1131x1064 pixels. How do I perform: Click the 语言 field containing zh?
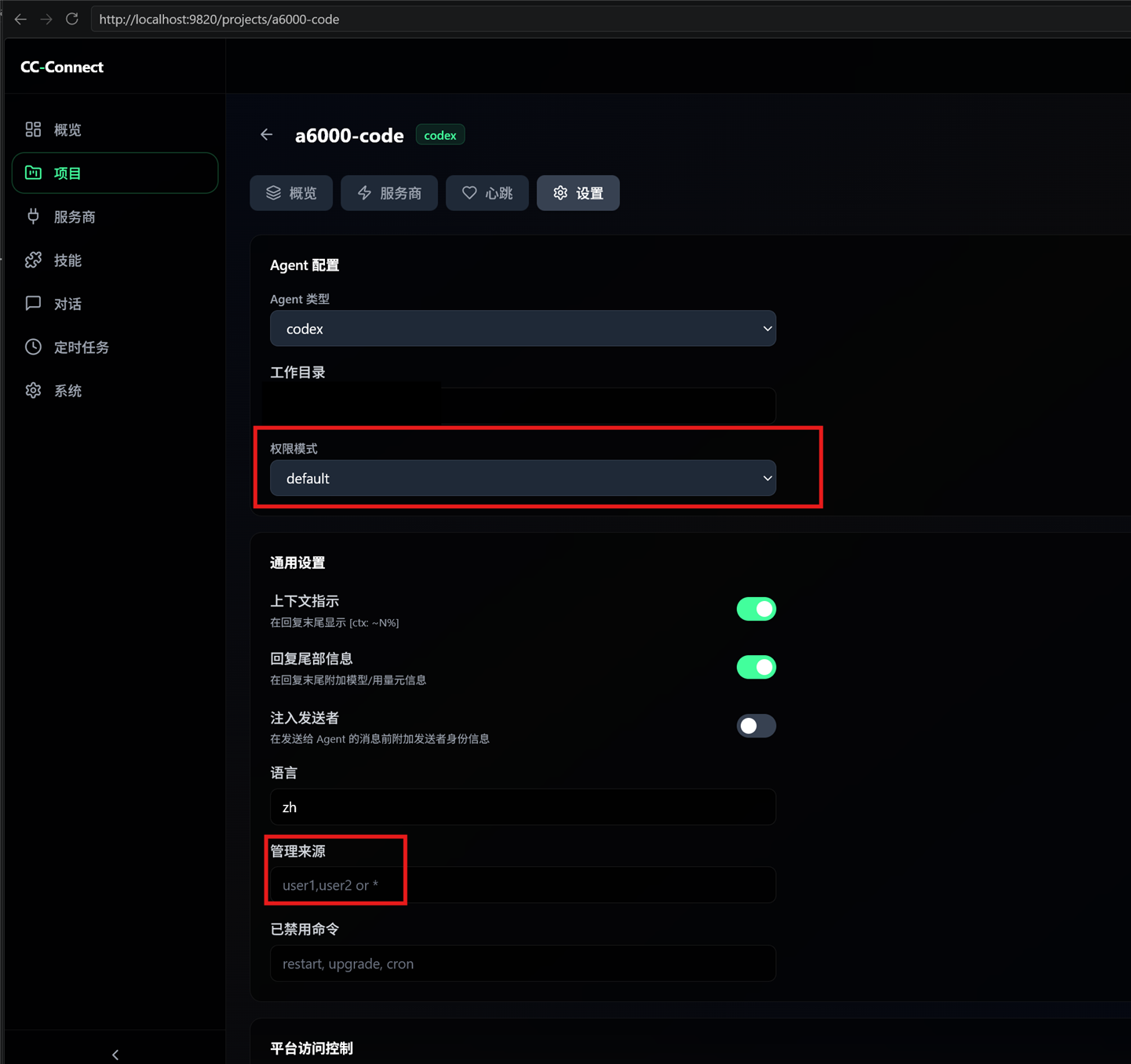523,807
